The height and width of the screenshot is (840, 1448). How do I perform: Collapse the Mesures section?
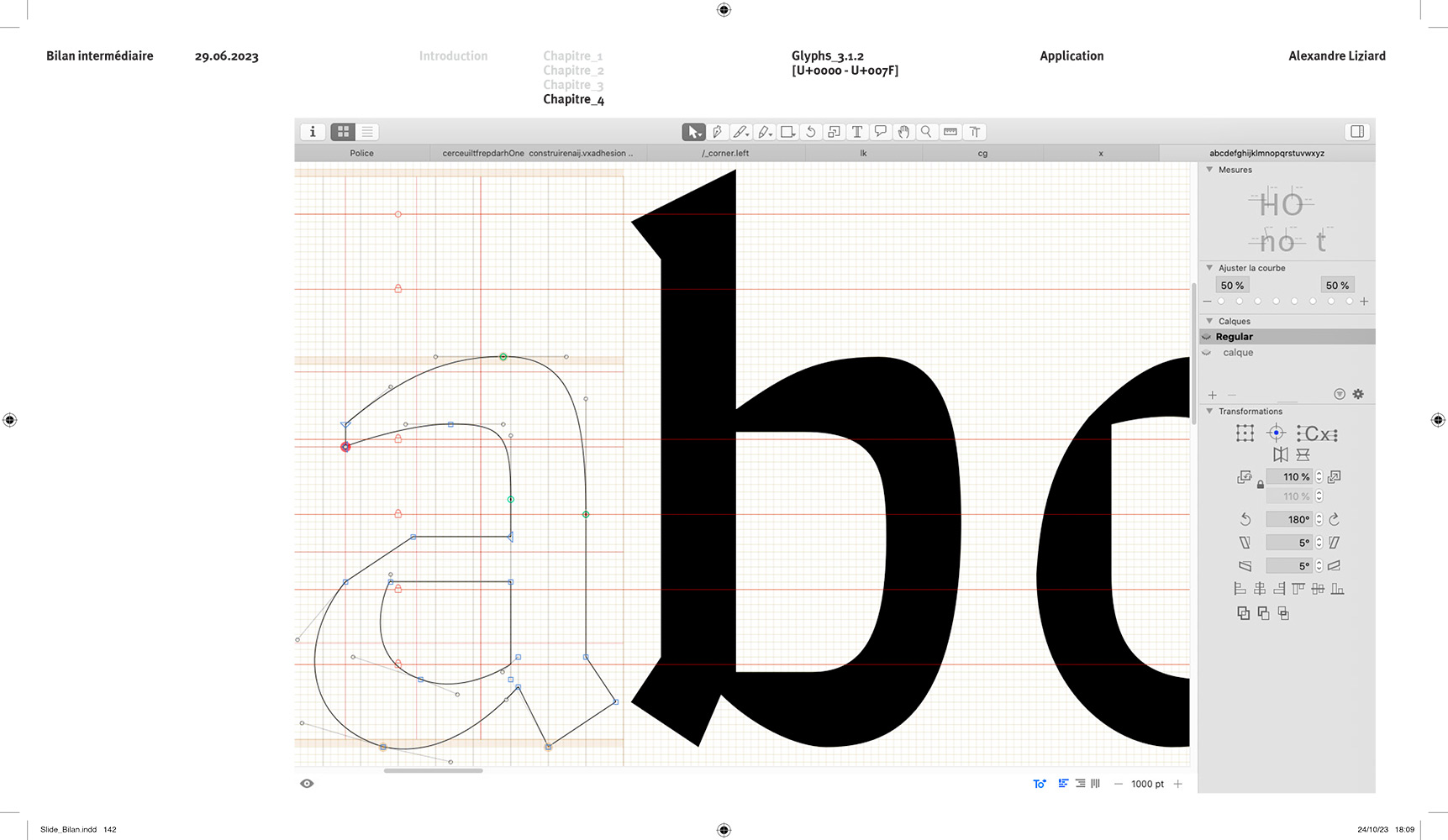tap(1209, 170)
